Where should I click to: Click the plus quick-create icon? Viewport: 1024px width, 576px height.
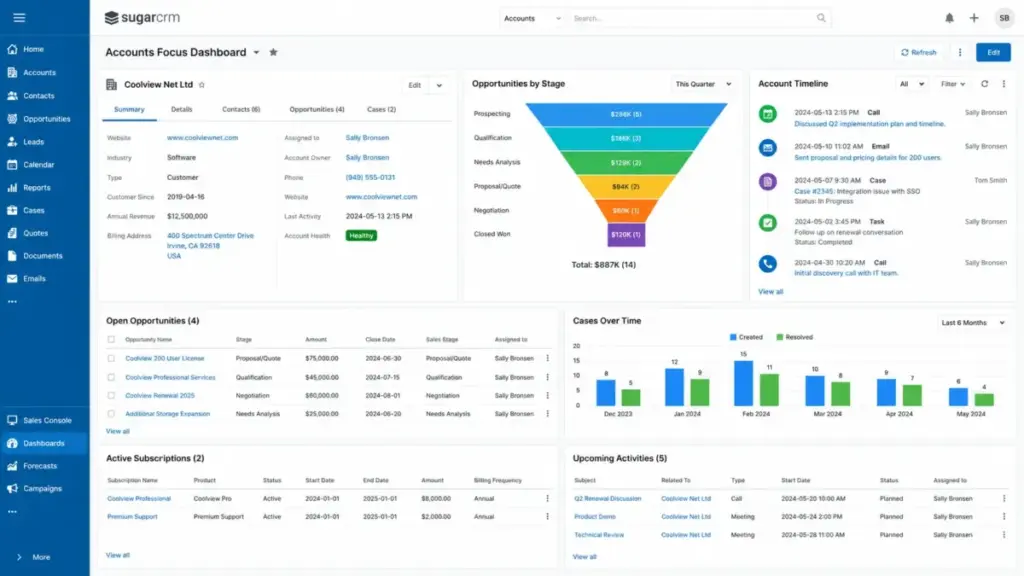974,18
